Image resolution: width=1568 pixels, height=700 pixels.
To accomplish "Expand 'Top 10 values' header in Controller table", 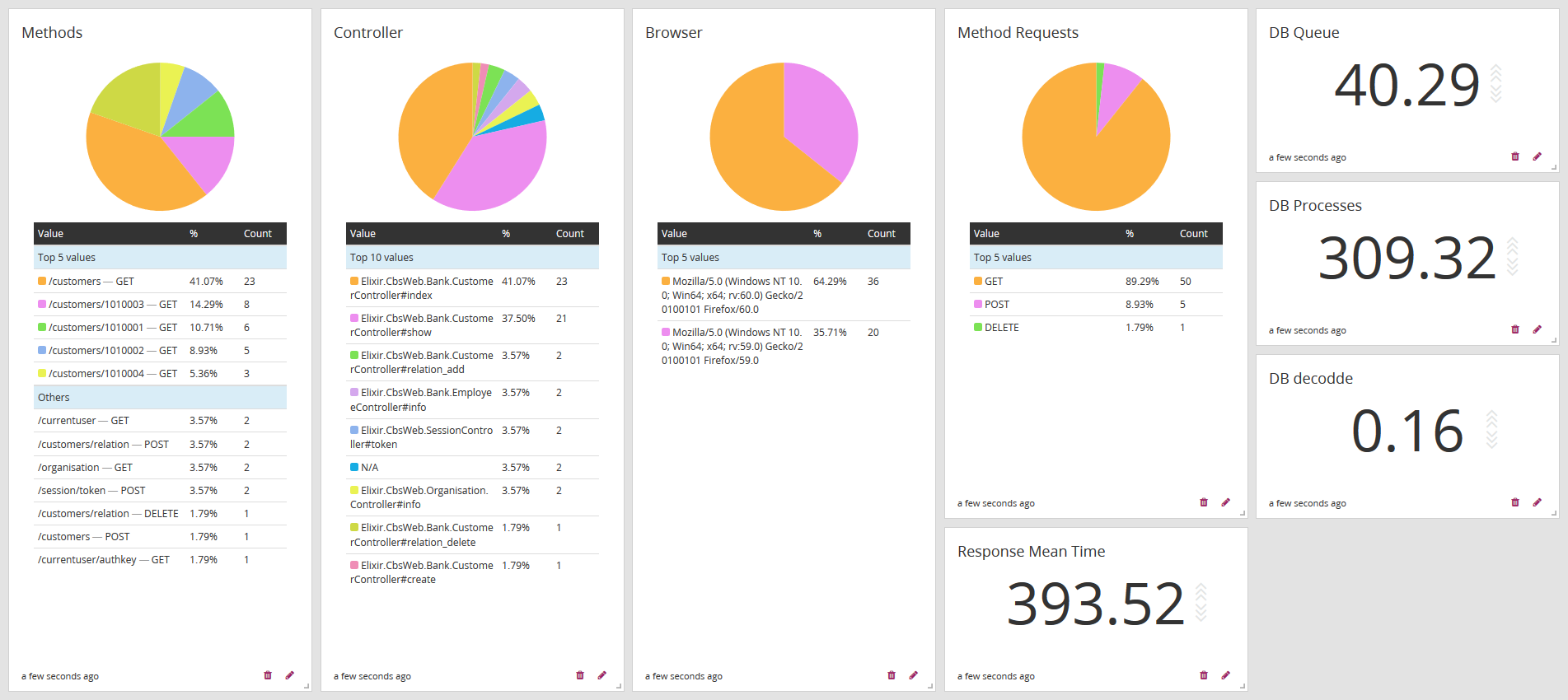I will [381, 258].
